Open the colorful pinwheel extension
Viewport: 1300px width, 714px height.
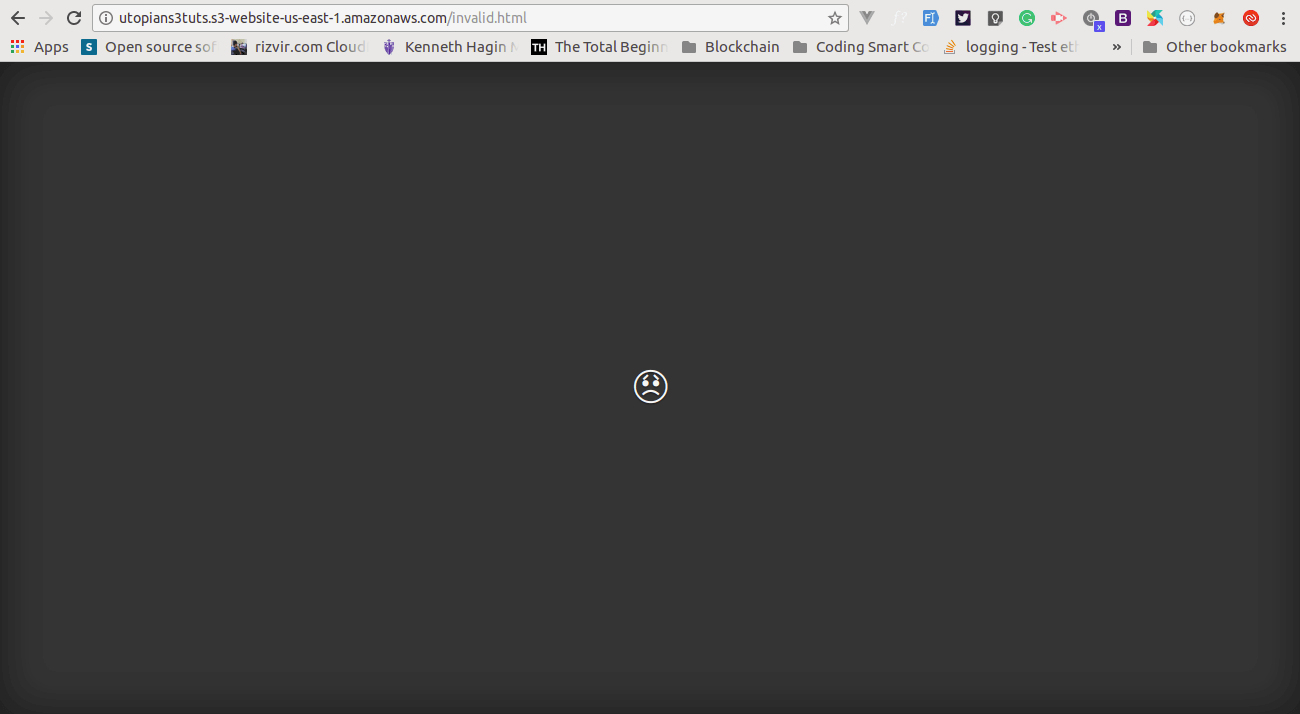click(x=1155, y=18)
